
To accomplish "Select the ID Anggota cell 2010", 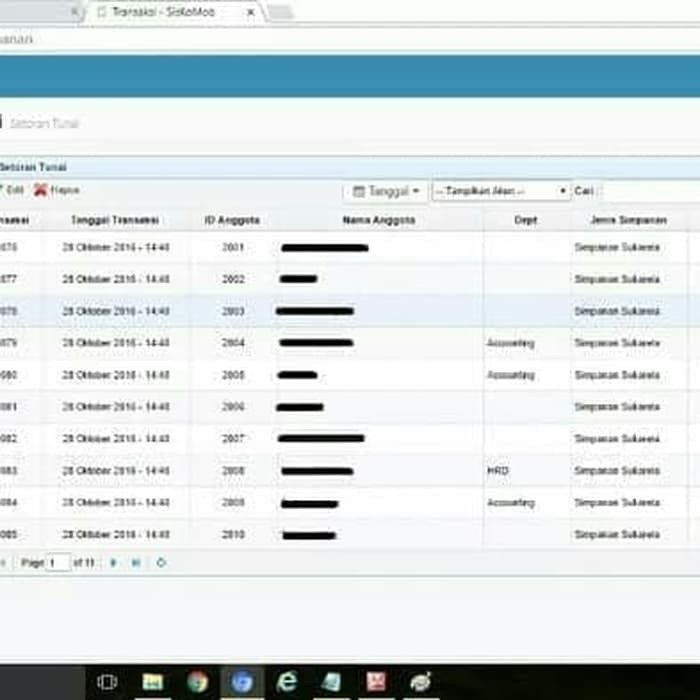I will 233,534.
